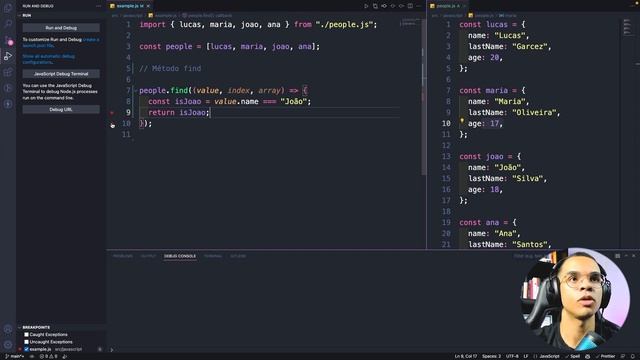Open the Manage gear icon in the activity bar
The width and height of the screenshot is (640, 360).
tap(8, 345)
